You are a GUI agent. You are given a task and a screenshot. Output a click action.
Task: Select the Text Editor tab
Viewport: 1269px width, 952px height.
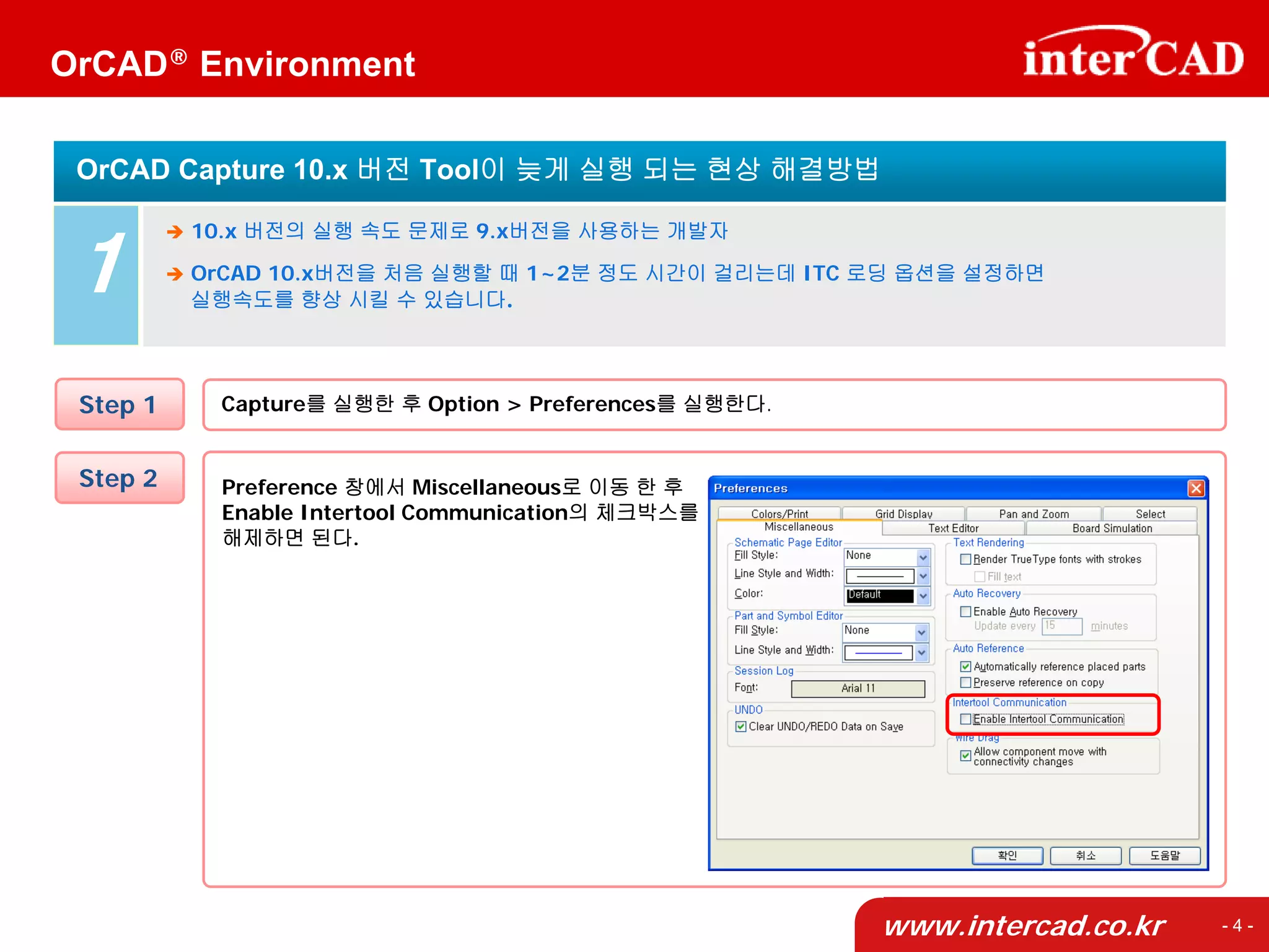click(953, 528)
